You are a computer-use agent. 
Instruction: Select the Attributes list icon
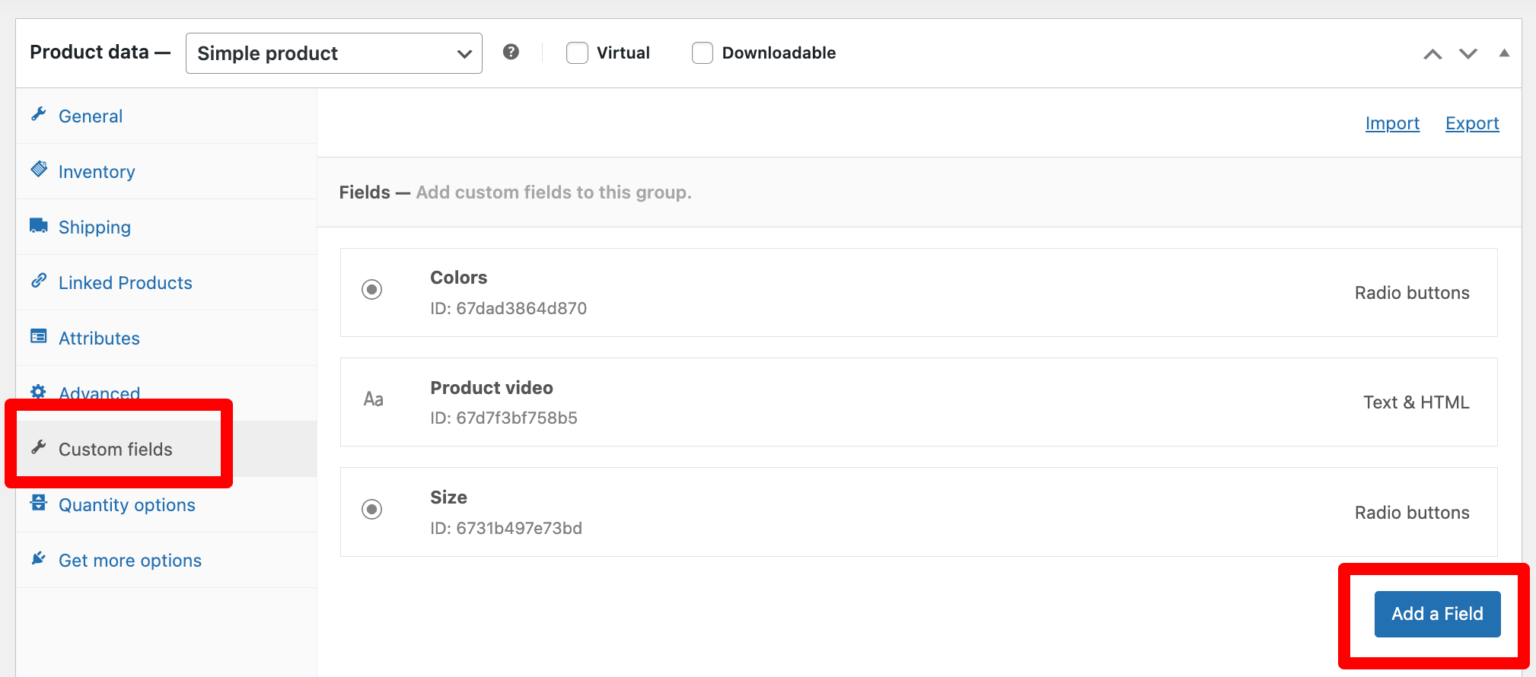(x=38, y=337)
